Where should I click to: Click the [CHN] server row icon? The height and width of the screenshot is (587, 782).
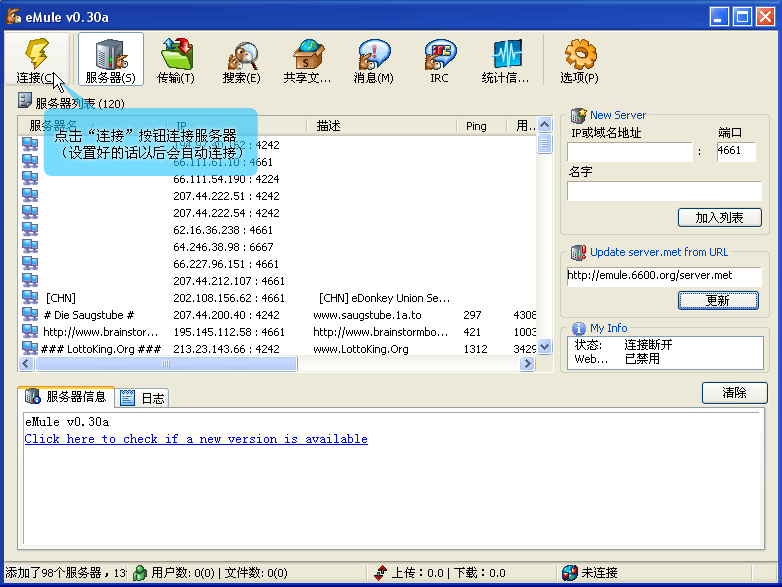coord(30,297)
